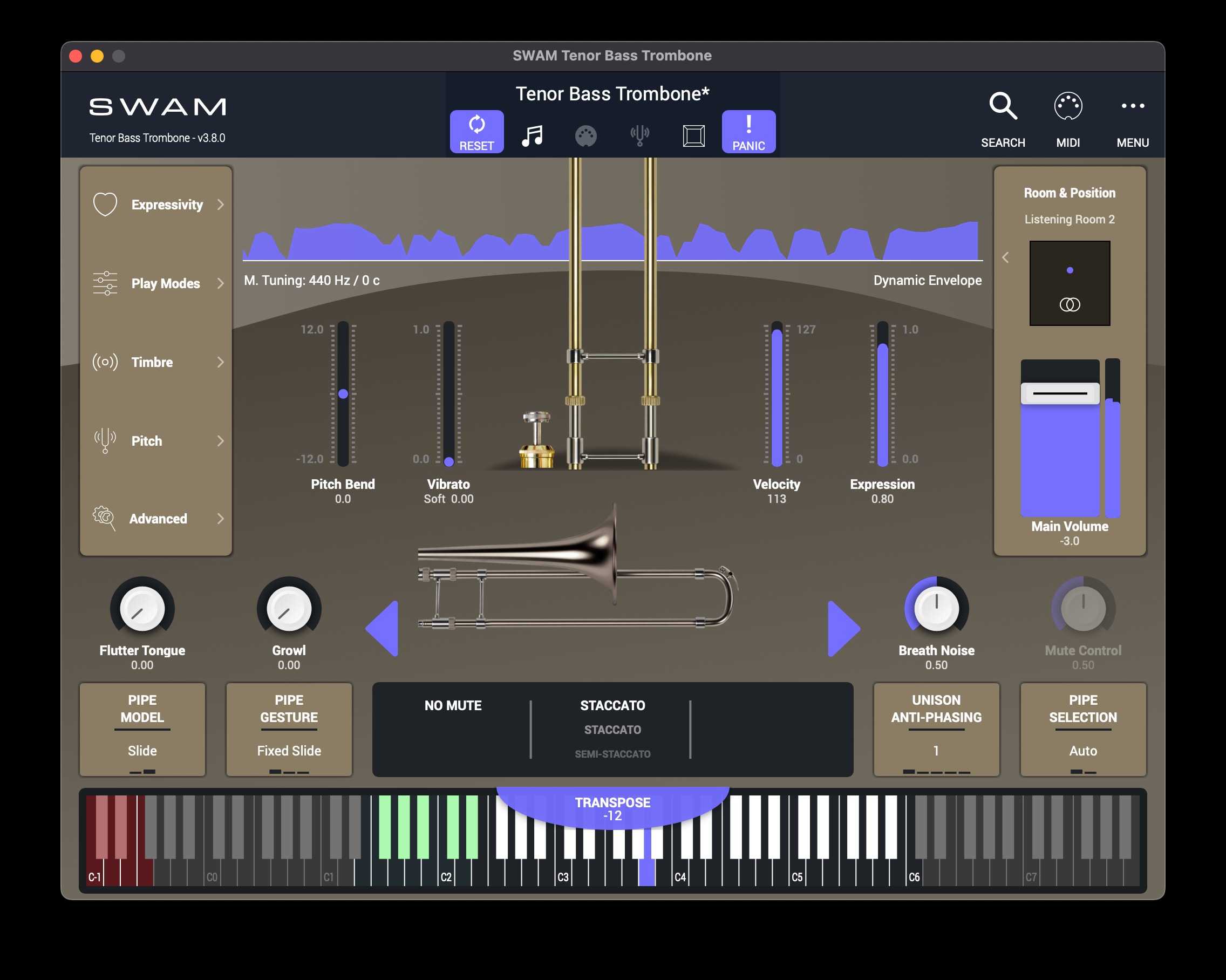The image size is (1226, 980).
Task: Adjust the Pitch Bend slider
Action: coord(342,393)
